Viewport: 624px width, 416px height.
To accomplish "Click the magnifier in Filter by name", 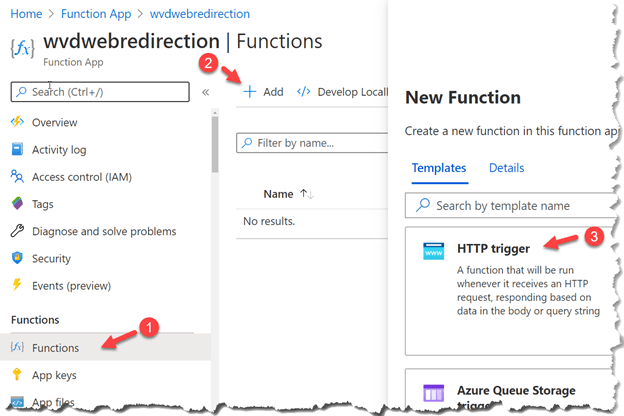I will coord(247,143).
